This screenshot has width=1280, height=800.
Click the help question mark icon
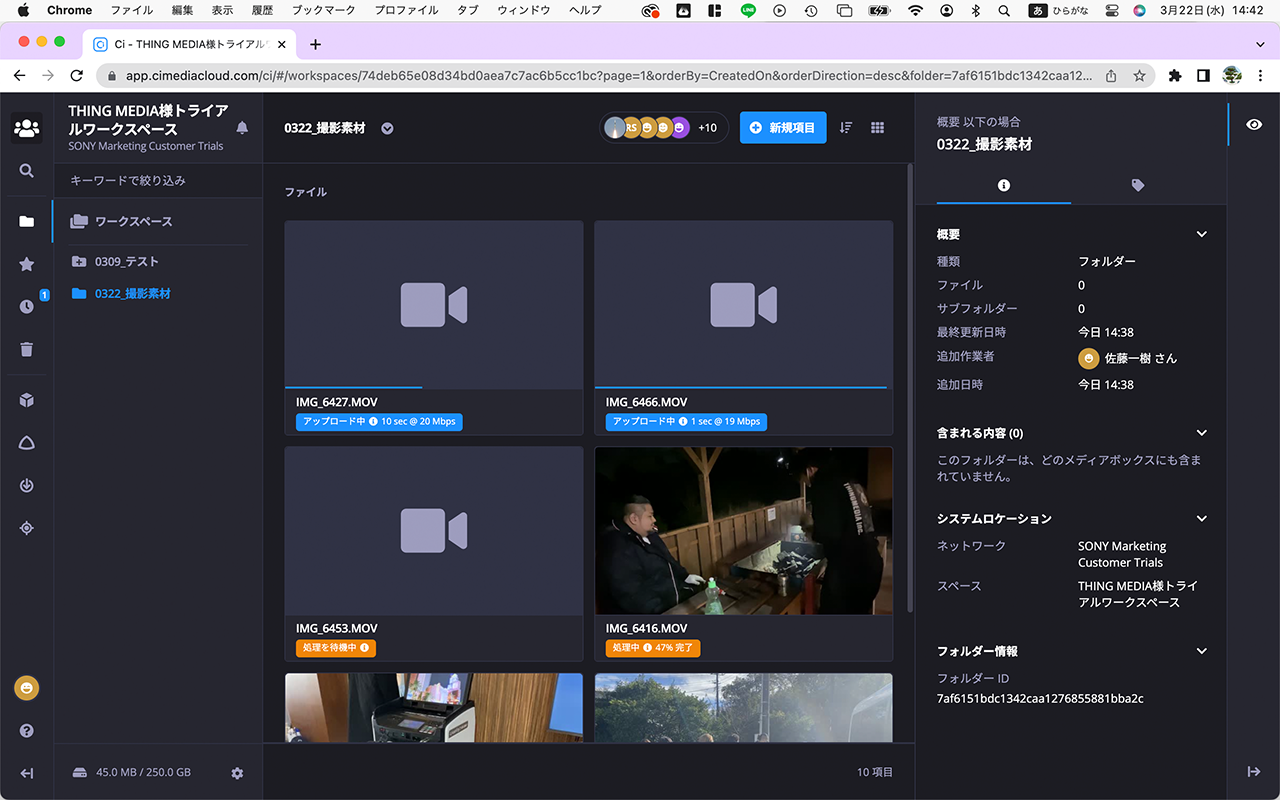27,731
